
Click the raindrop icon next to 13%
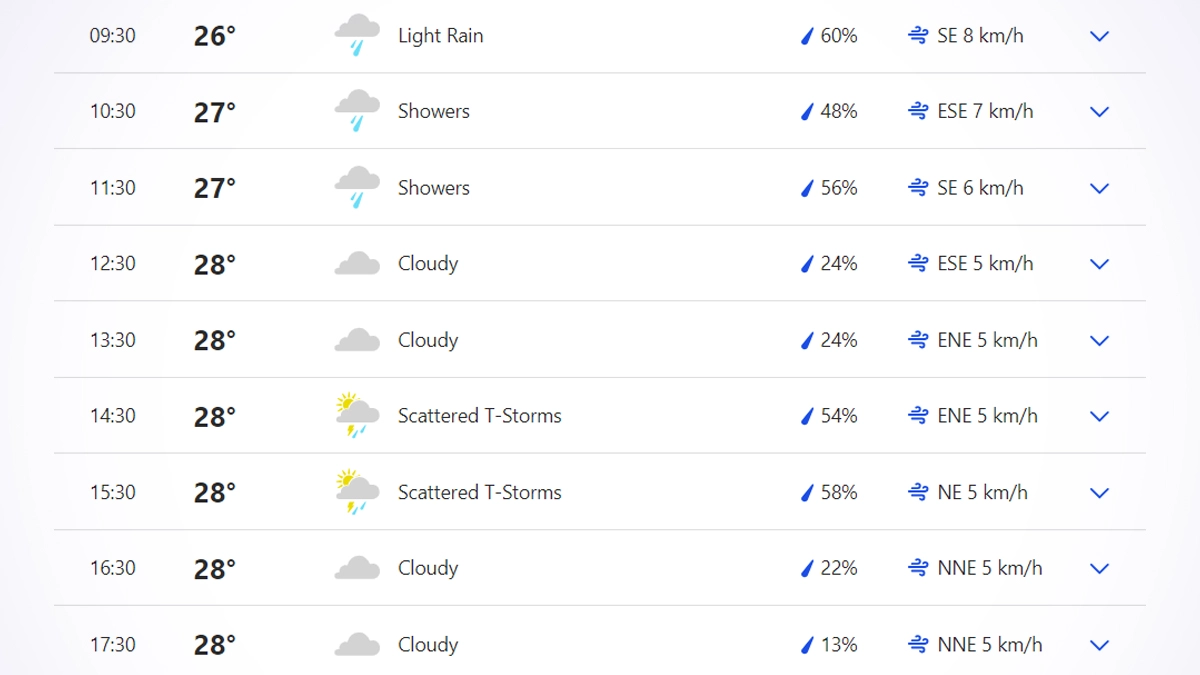[807, 645]
